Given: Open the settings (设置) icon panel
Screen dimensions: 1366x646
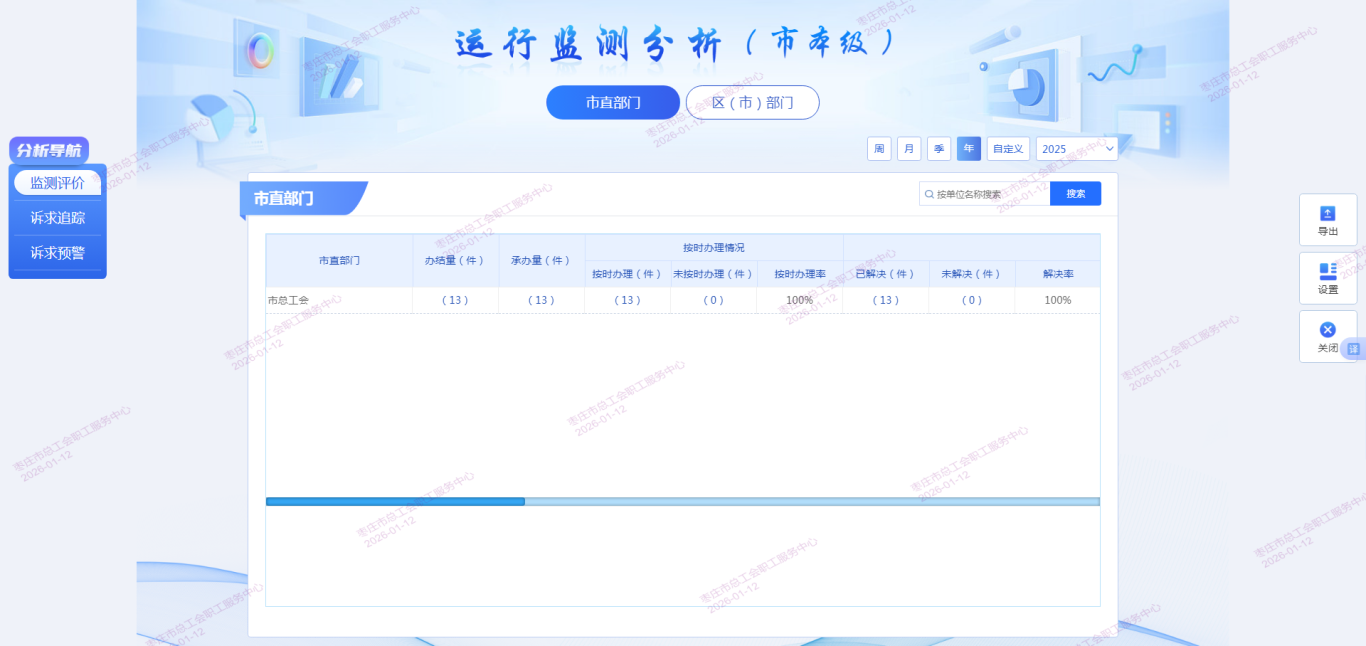Looking at the screenshot, I should (1327, 271).
